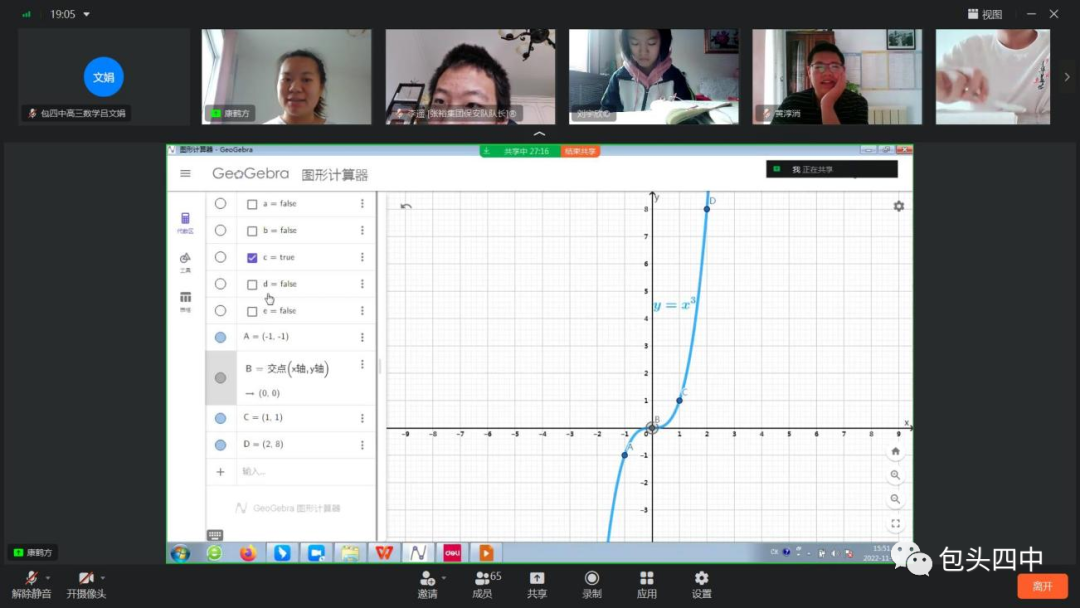The image size is (1080, 608).
Task: Click point A on the curve
Action: click(x=625, y=455)
